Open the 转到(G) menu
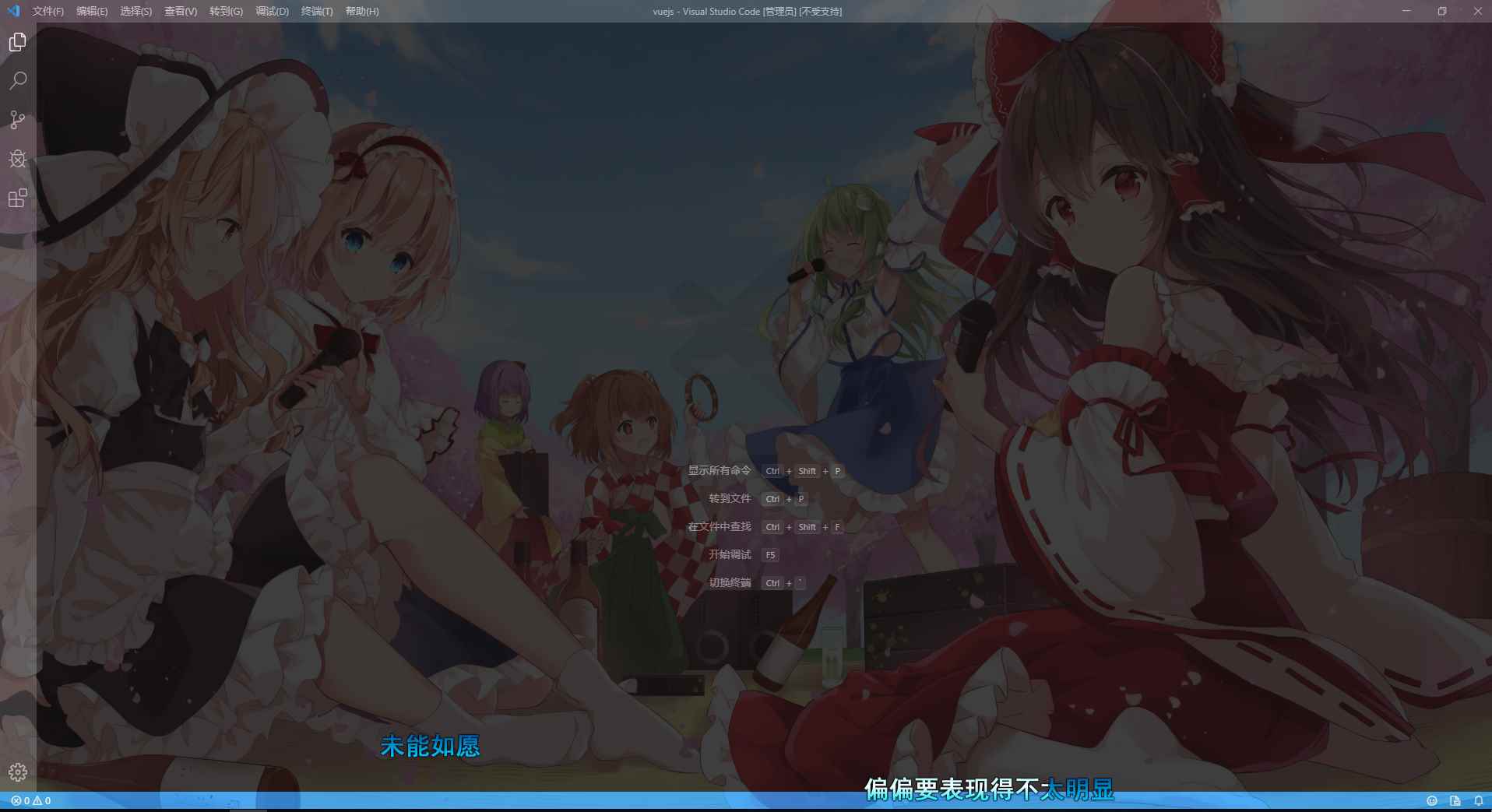The height and width of the screenshot is (812, 1492). pyautogui.click(x=226, y=11)
